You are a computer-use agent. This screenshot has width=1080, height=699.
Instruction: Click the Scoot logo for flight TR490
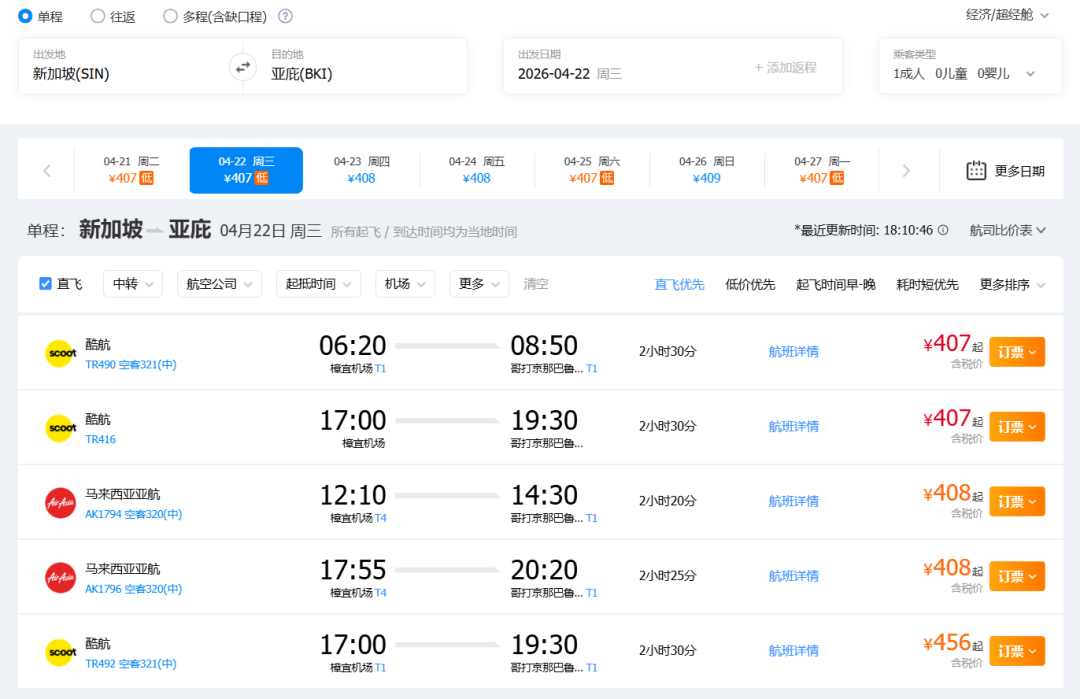pos(61,353)
